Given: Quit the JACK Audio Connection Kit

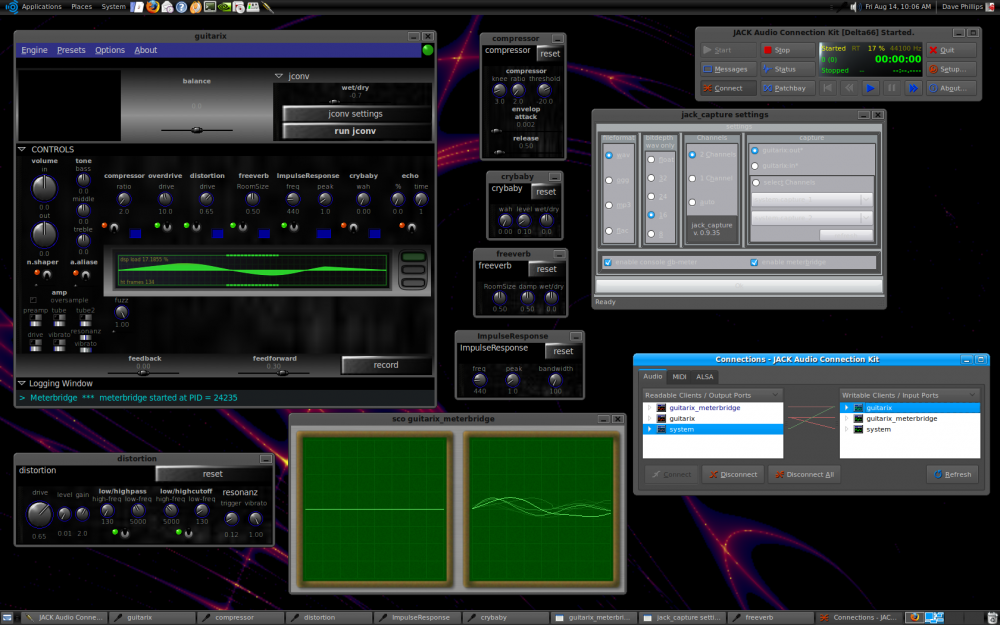Looking at the screenshot, I should pos(951,50).
